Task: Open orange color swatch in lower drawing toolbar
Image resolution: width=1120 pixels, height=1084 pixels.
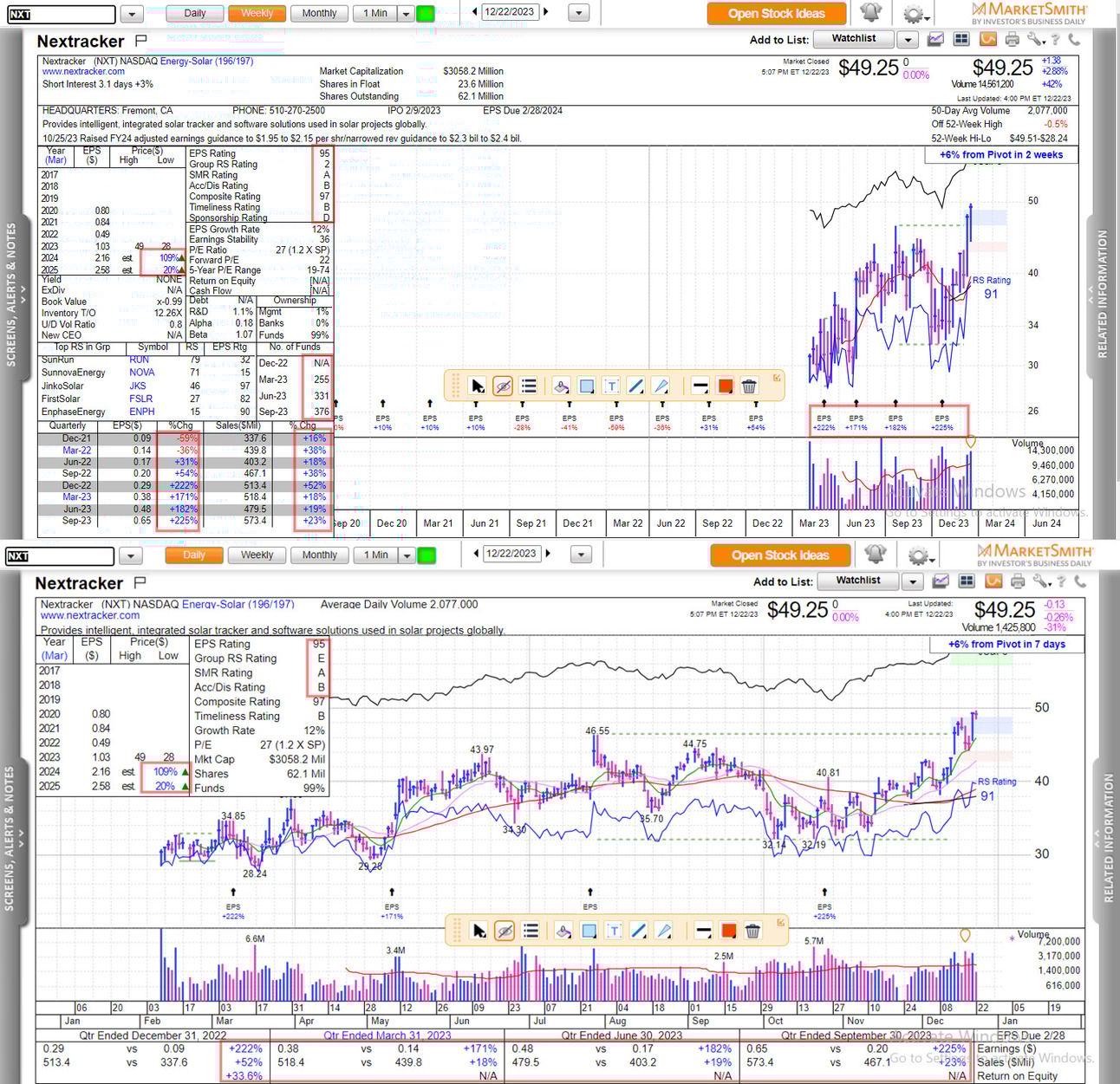Action: click(729, 931)
